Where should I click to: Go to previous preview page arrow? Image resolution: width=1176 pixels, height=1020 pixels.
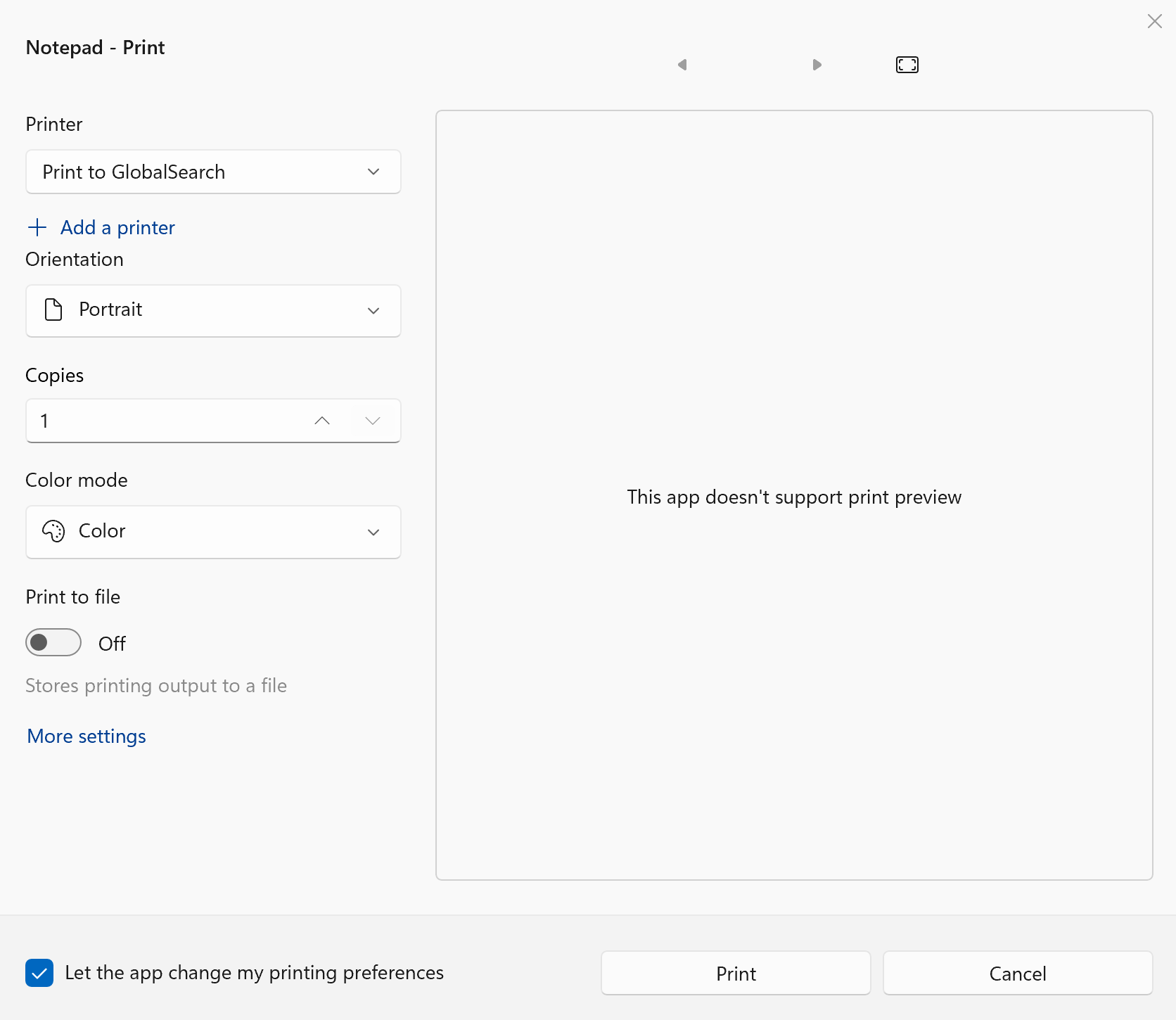682,65
